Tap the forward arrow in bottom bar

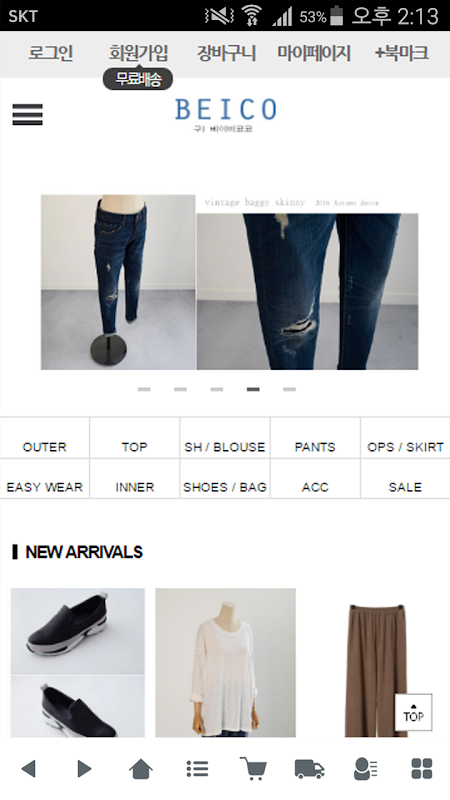pos(84,768)
